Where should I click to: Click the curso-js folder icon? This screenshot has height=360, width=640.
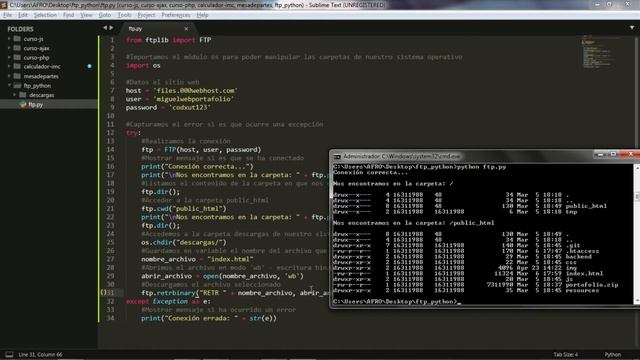coord(17,39)
